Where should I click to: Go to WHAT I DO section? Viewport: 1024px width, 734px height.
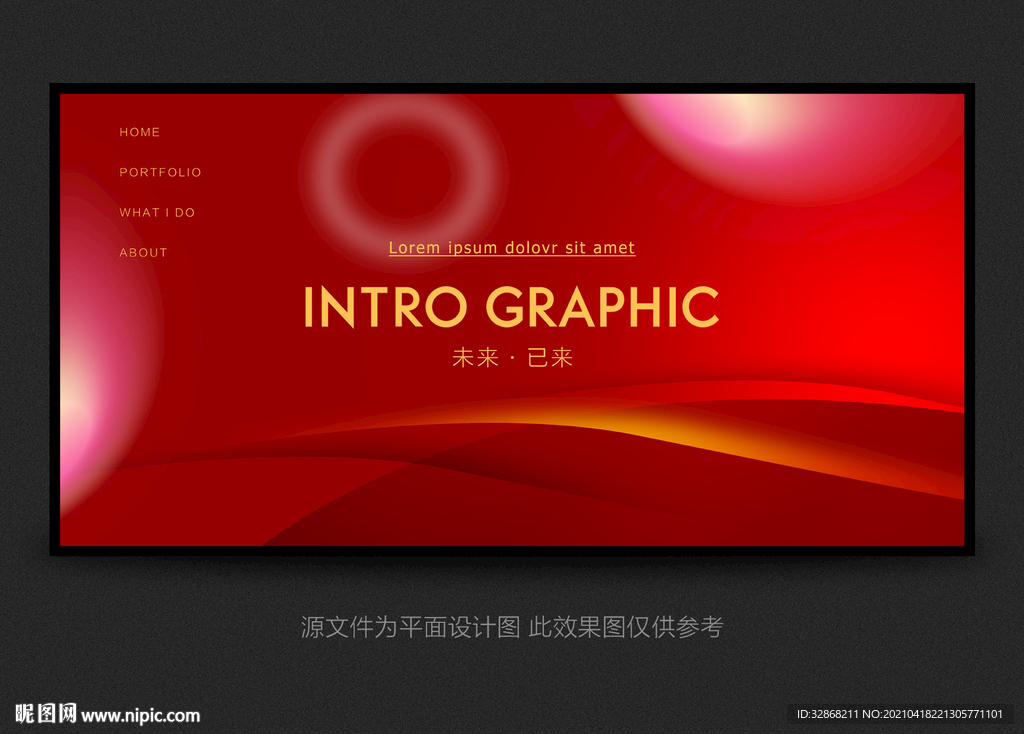pos(157,212)
